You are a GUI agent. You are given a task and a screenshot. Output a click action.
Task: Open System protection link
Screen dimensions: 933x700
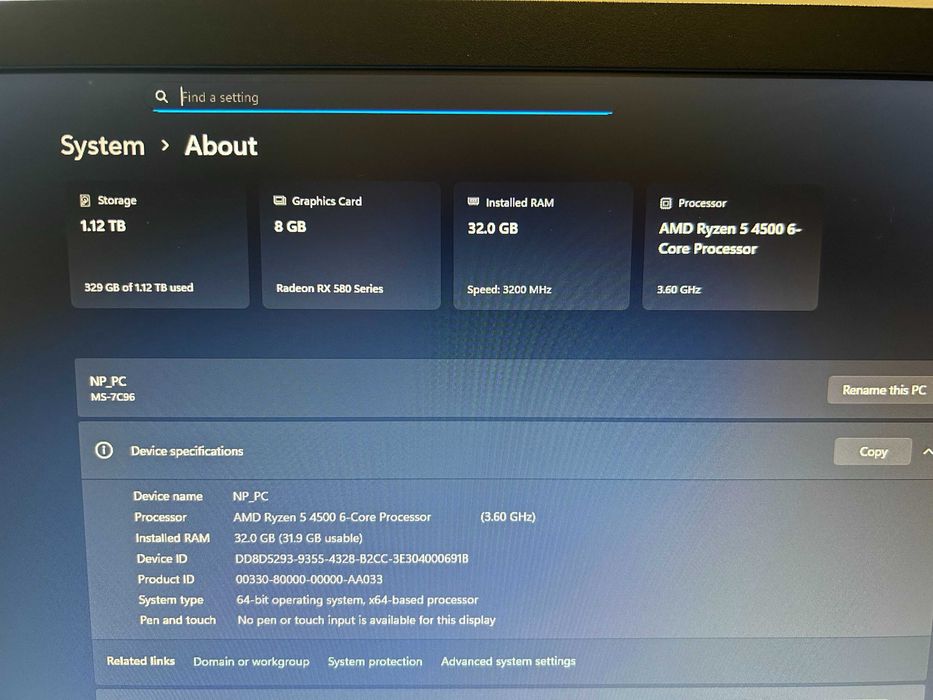pos(375,661)
